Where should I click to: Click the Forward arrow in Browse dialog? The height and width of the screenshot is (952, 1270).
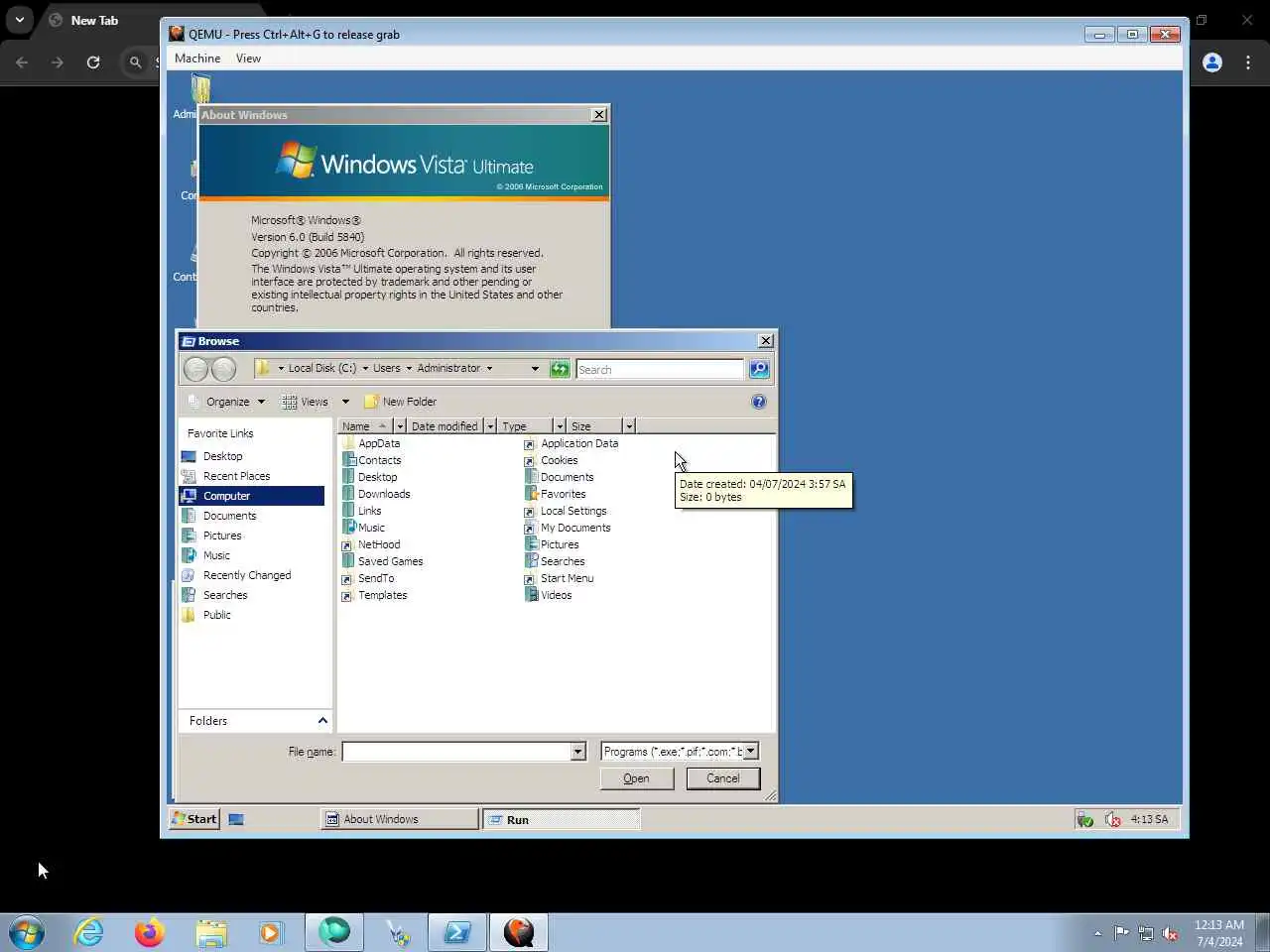coord(224,369)
